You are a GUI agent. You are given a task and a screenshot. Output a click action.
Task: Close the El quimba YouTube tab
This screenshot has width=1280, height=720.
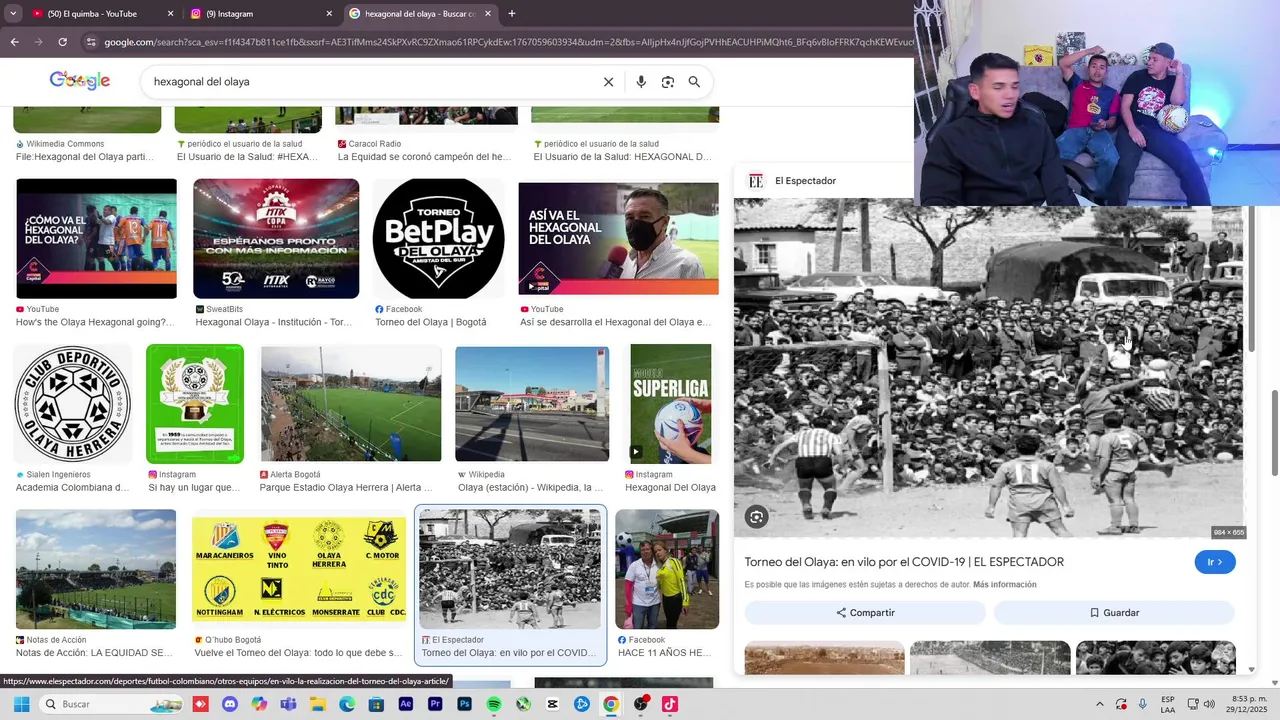[170, 14]
